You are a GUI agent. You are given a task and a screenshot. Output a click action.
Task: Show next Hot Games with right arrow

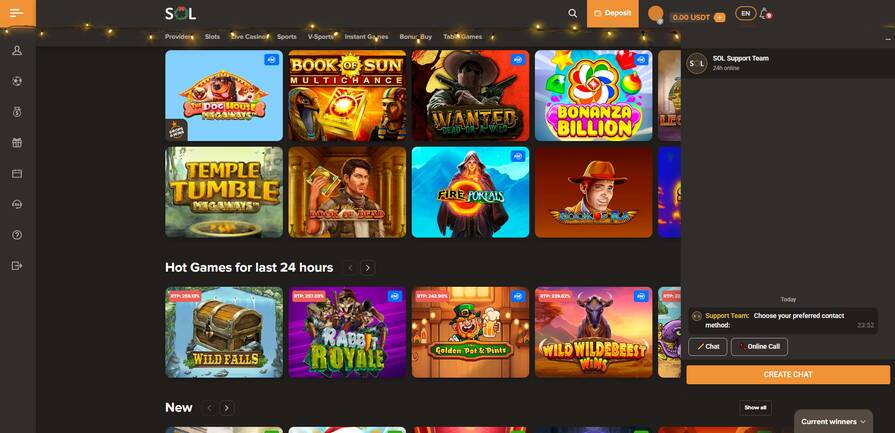point(368,268)
